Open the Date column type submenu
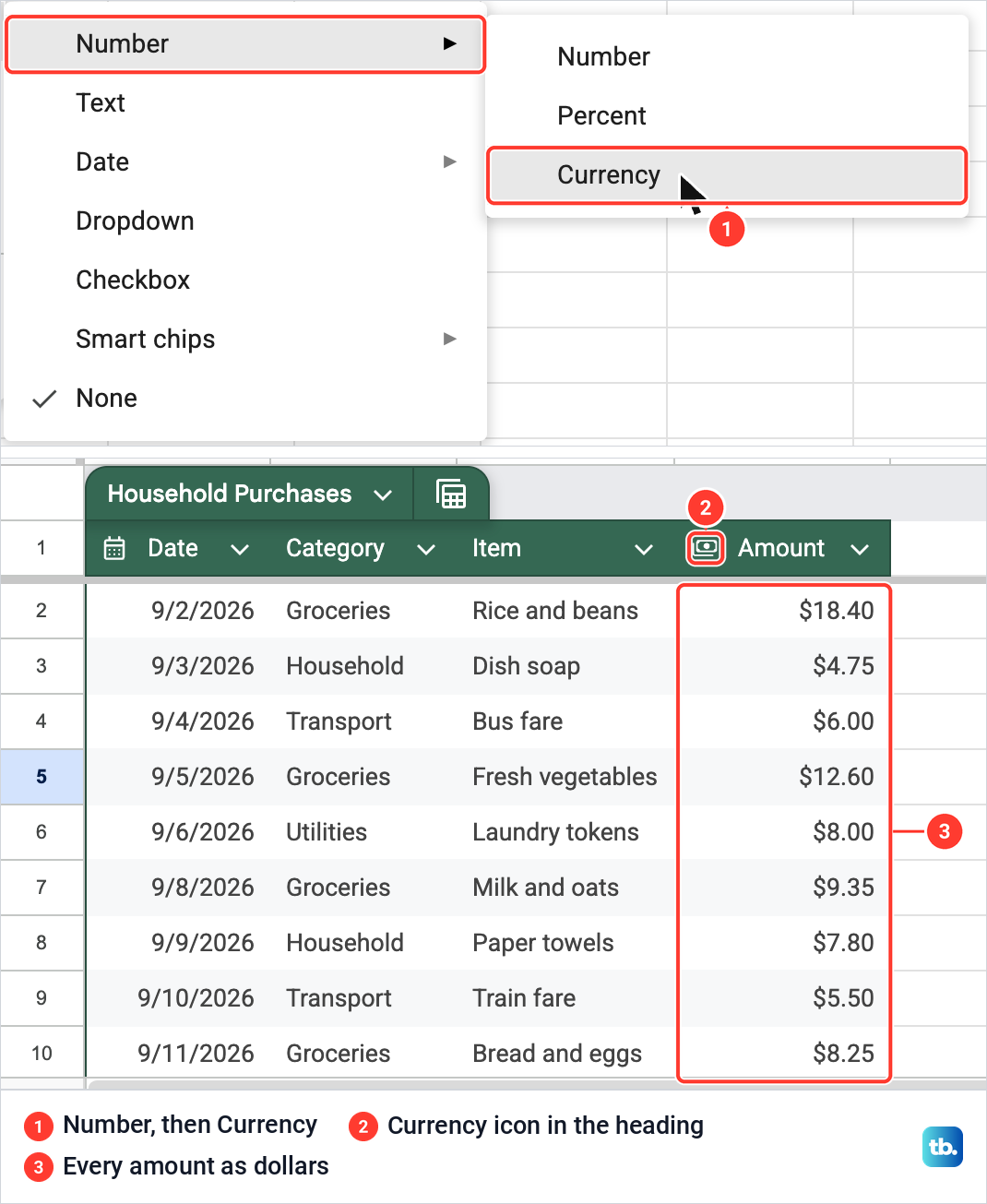 point(245,161)
